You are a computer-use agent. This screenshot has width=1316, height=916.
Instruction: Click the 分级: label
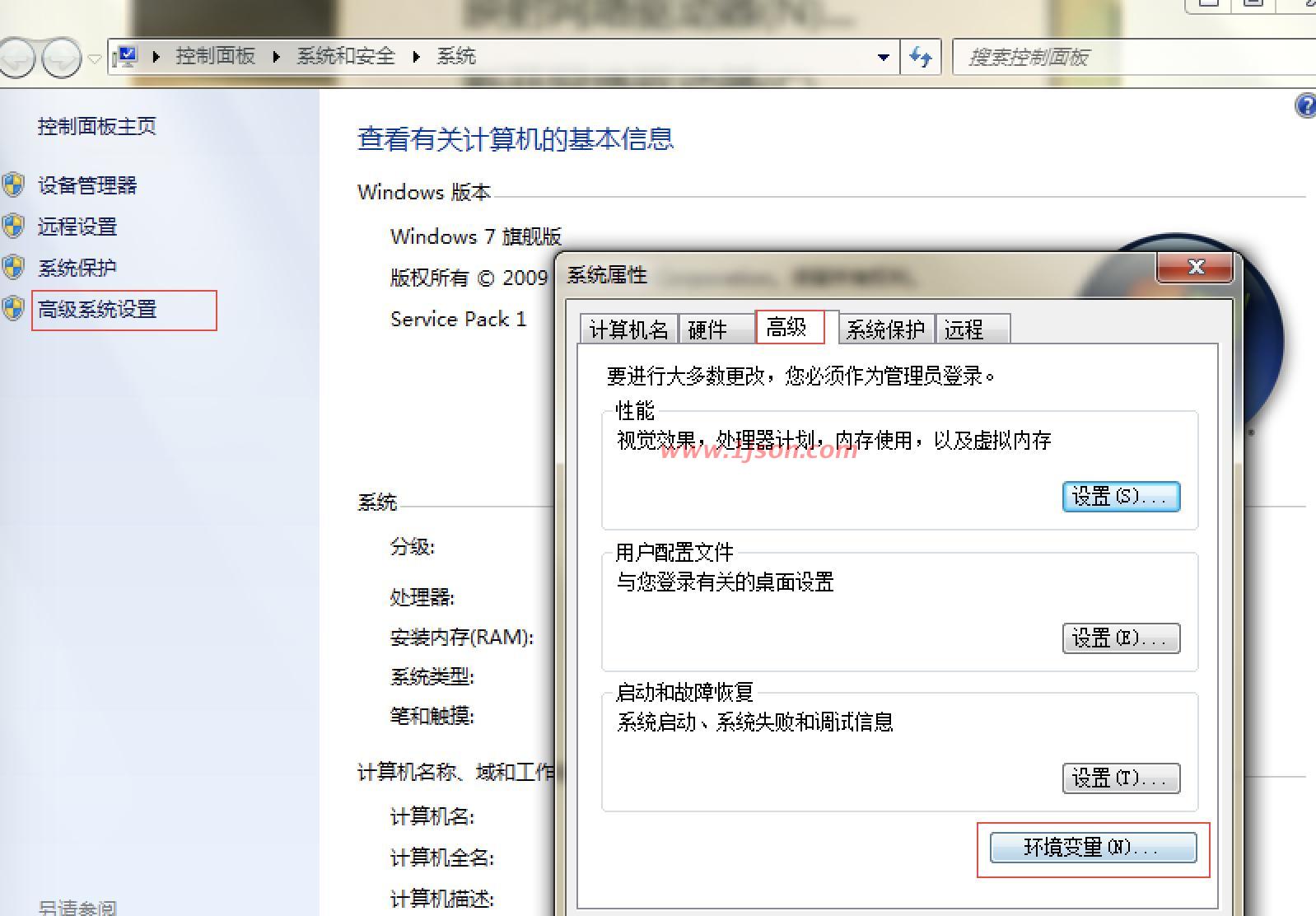click(x=413, y=546)
